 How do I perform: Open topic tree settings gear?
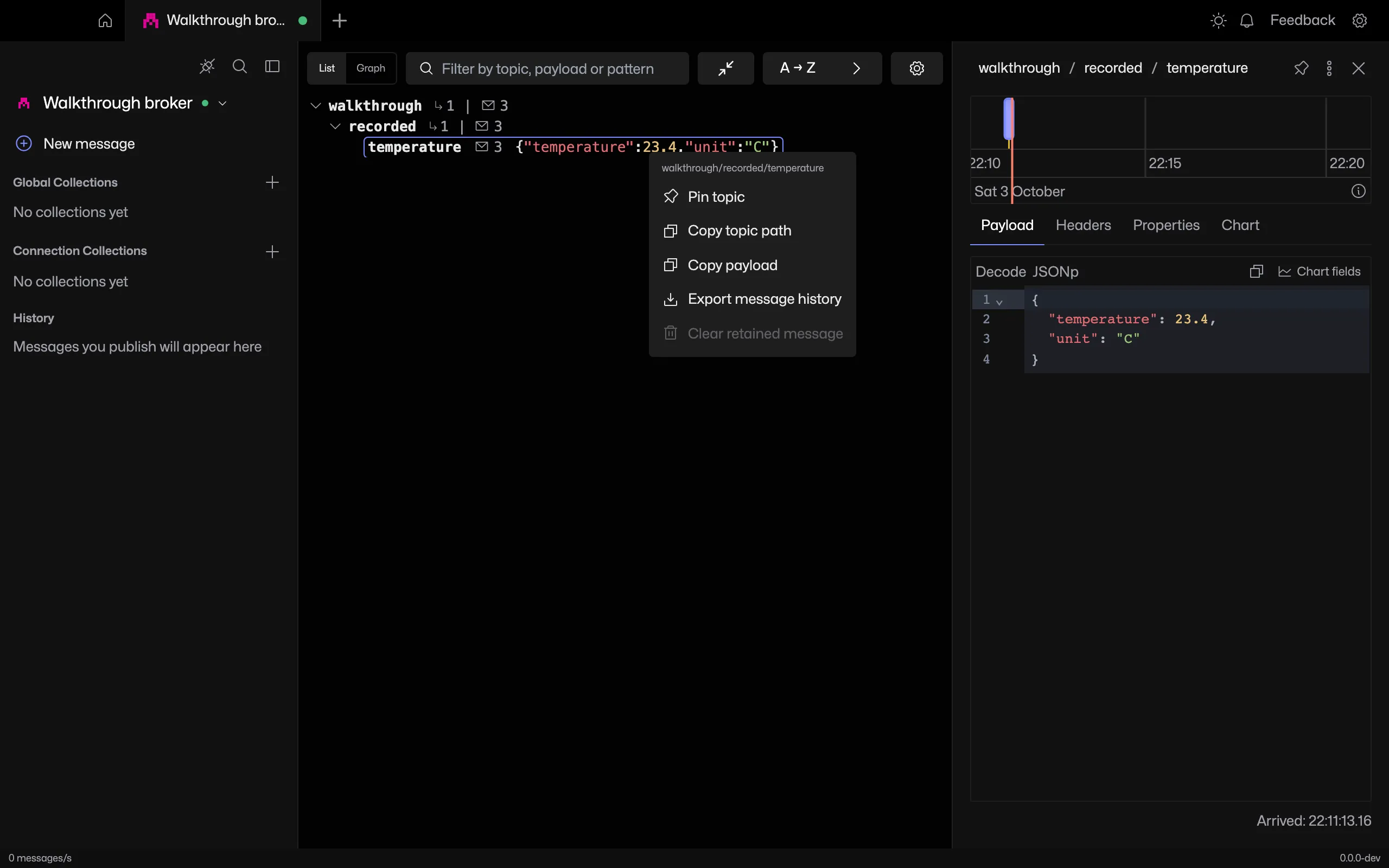pyautogui.click(x=916, y=68)
